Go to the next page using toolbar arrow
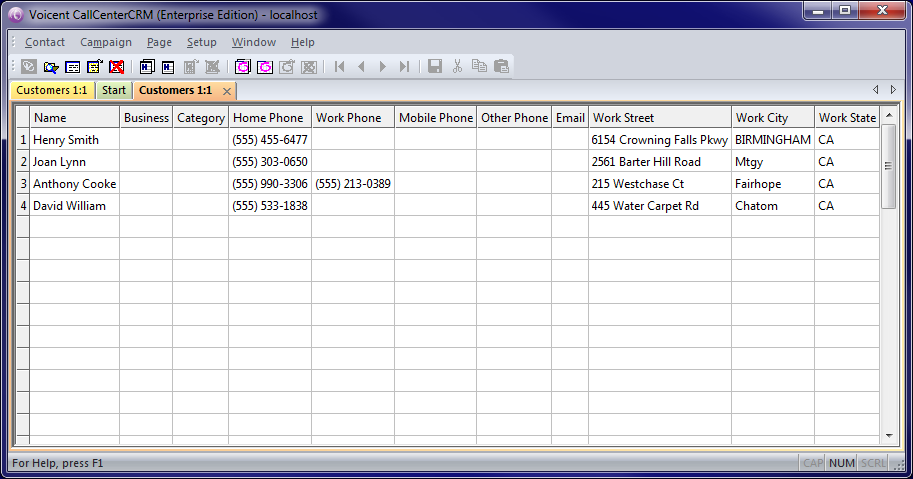913x479 pixels. [x=383, y=67]
